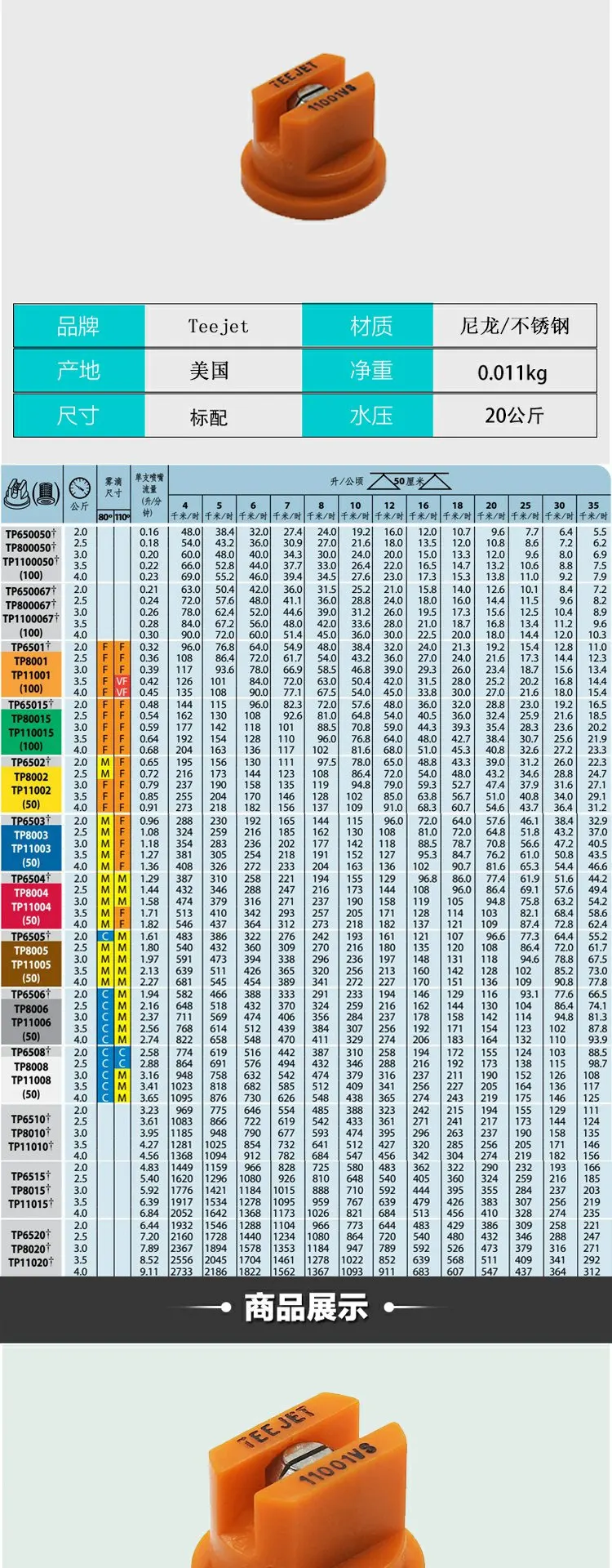Click the TP8015 row label

coord(31,1190)
